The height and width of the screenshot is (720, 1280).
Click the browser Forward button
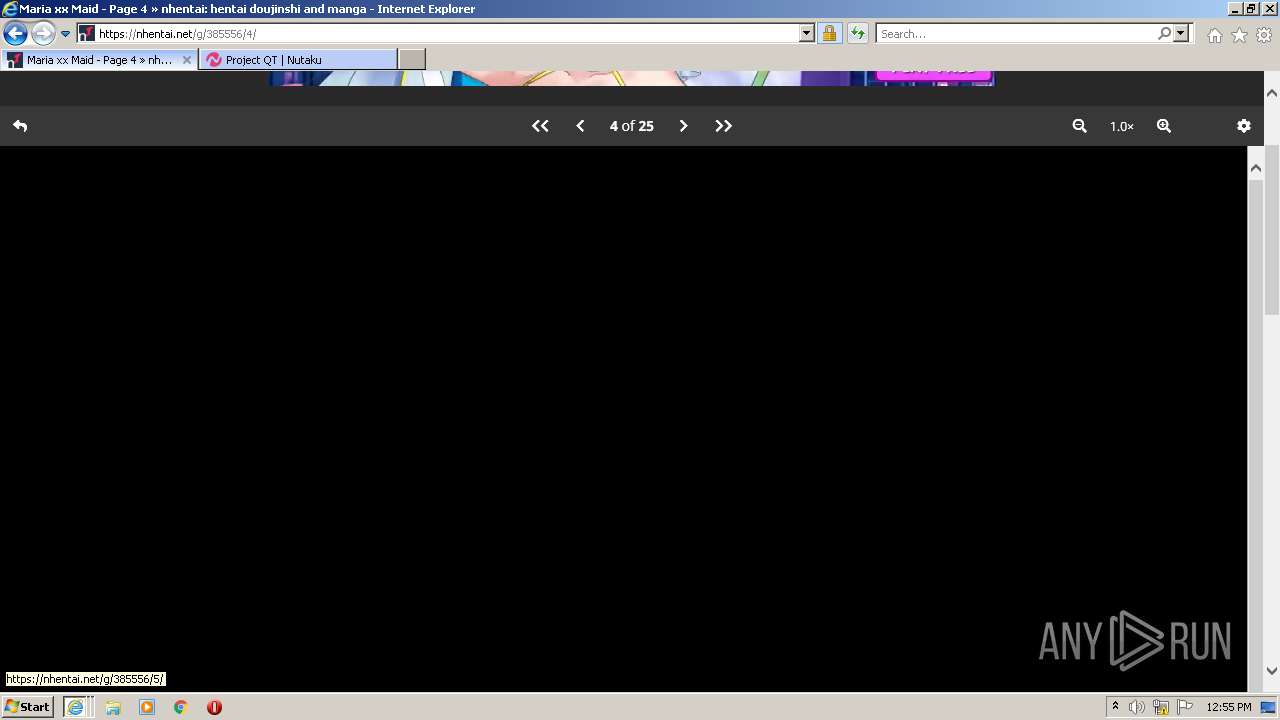42,33
